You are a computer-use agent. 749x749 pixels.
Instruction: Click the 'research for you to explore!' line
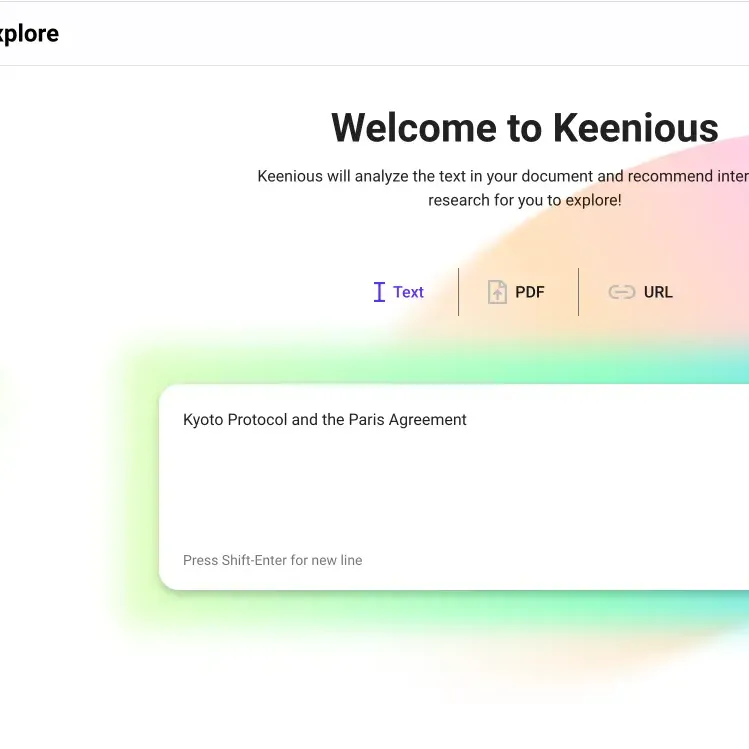524,200
